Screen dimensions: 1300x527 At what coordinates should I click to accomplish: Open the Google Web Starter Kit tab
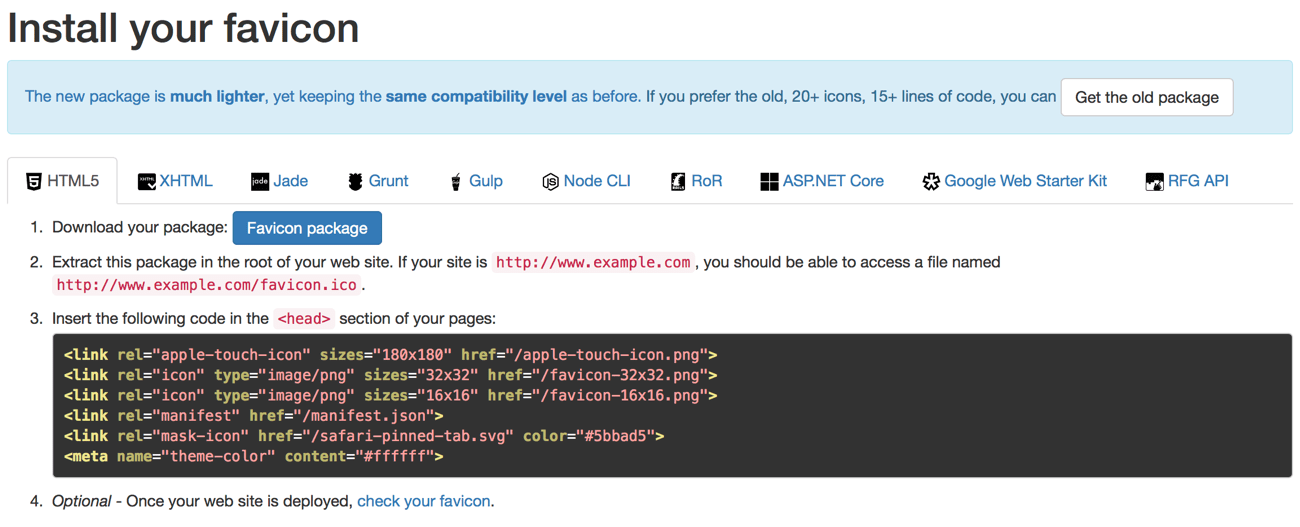pos(1025,181)
